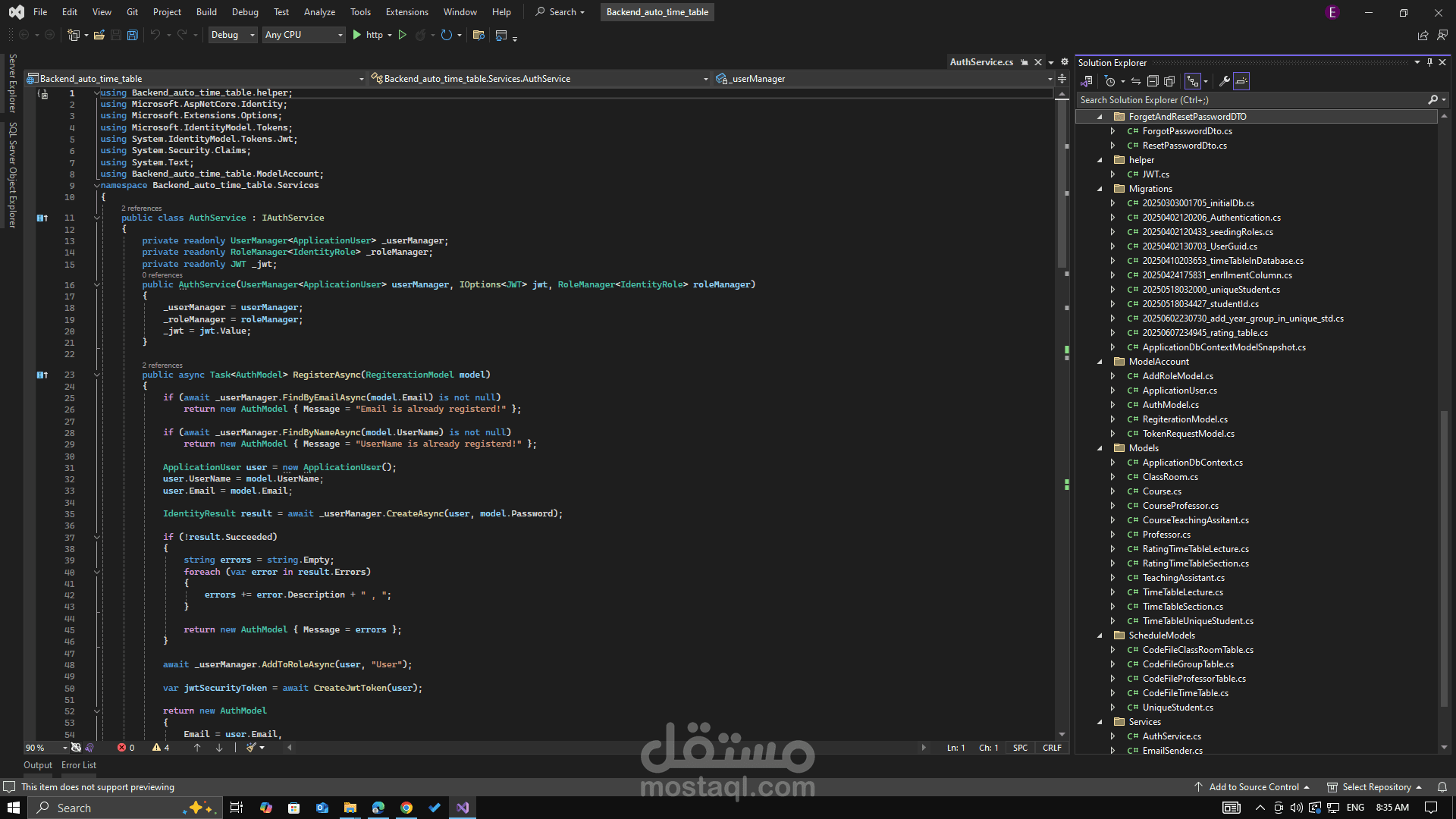Screen dimensions: 1456x819
Task: Open the Any CPU platform dropdown
Action: pyautogui.click(x=303, y=35)
